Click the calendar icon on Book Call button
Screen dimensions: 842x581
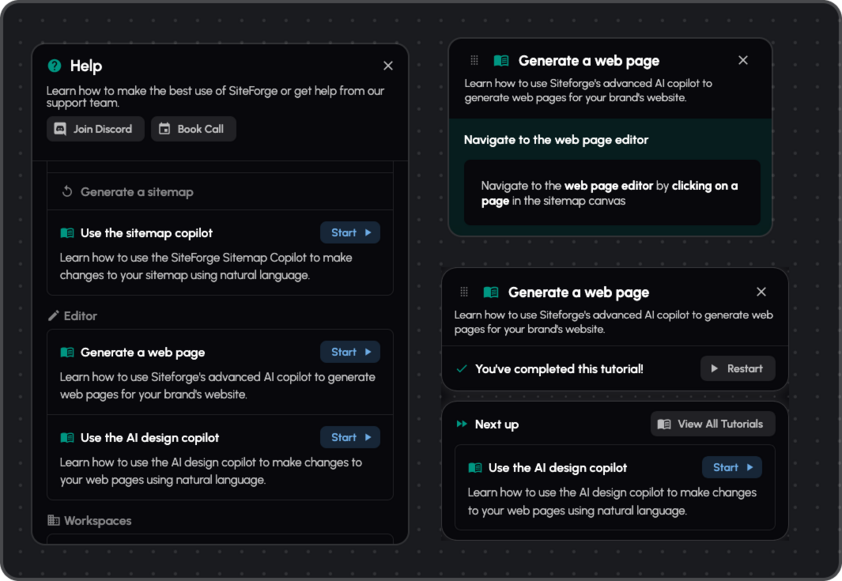tap(163, 128)
